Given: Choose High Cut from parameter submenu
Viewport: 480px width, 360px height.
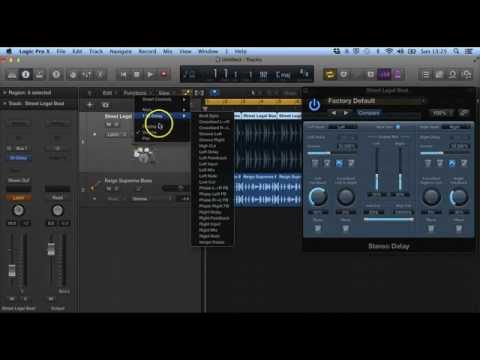Looking at the screenshot, I should [x=212, y=146].
